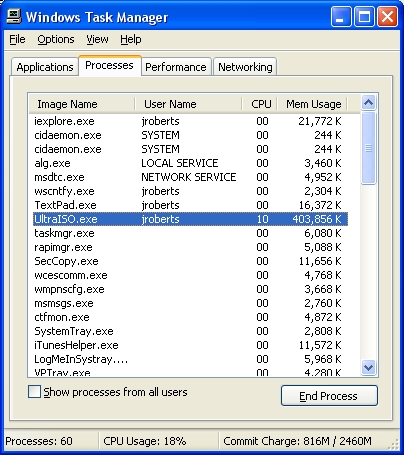404x455 pixels.
Task: Select the iTunesHelper.exe process
Action: point(190,345)
